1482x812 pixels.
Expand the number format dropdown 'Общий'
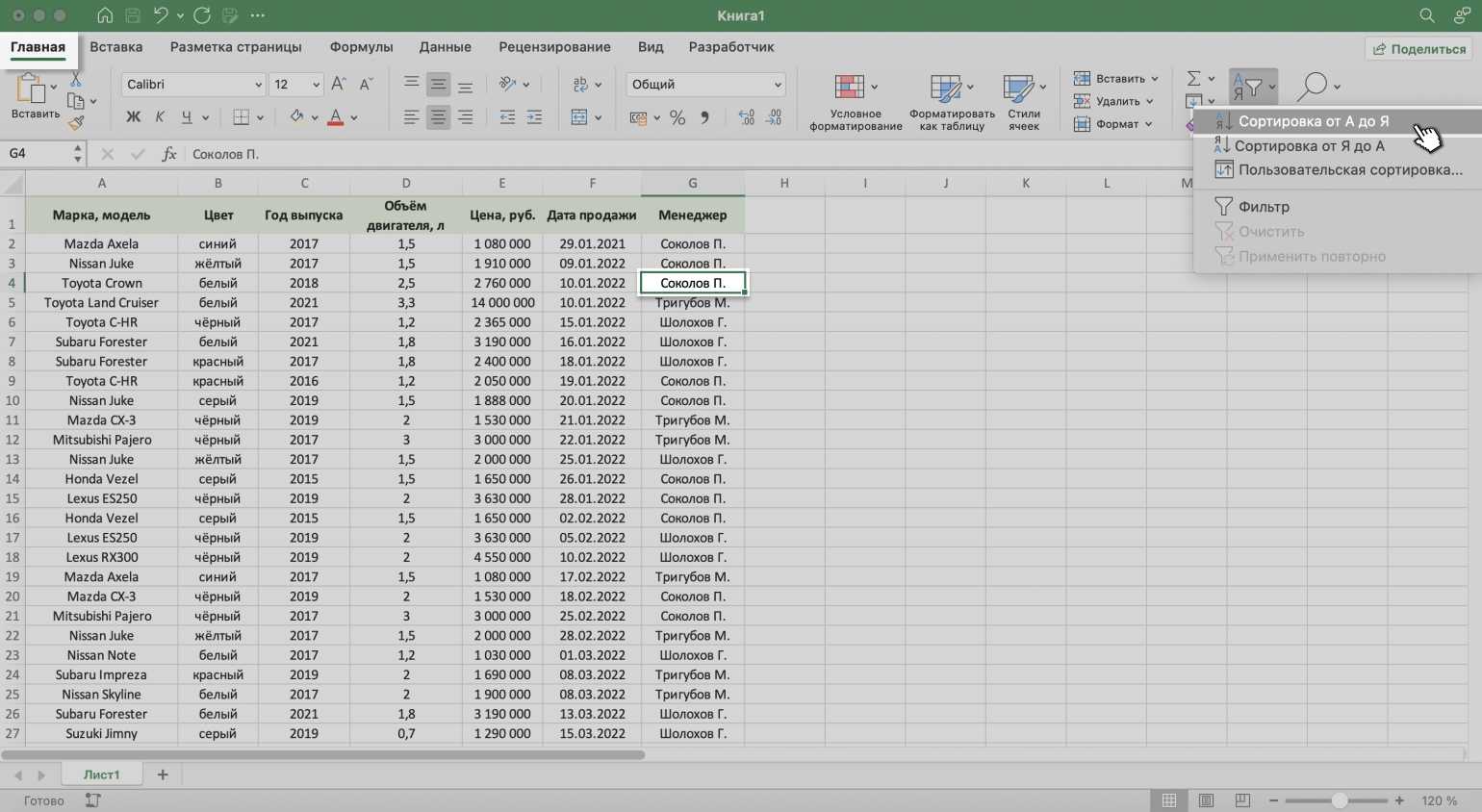point(705,85)
